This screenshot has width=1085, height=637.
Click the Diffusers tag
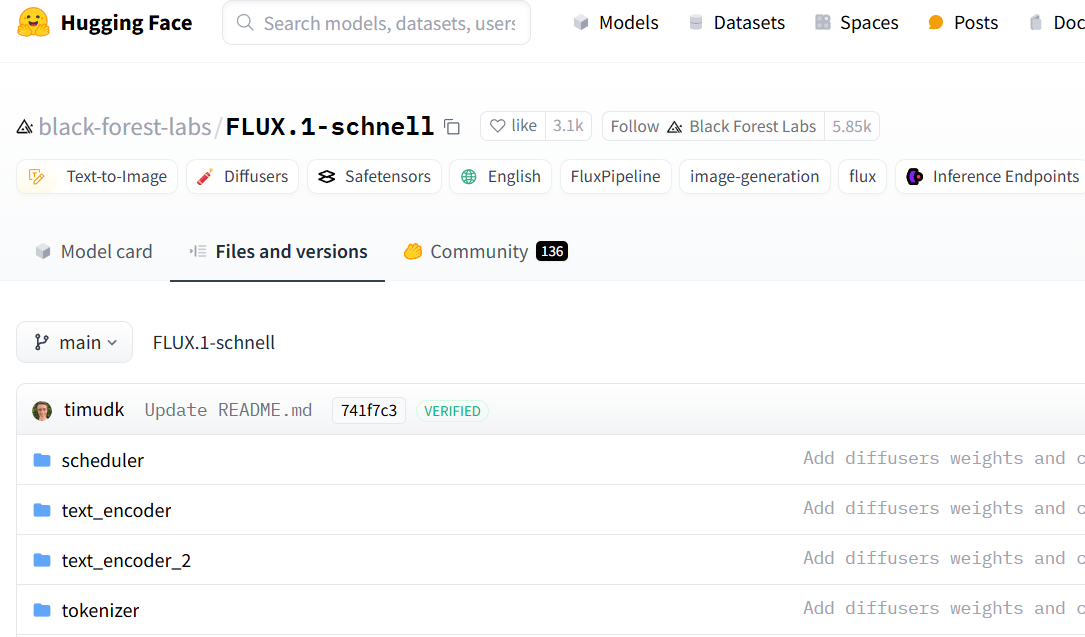[x=242, y=177]
